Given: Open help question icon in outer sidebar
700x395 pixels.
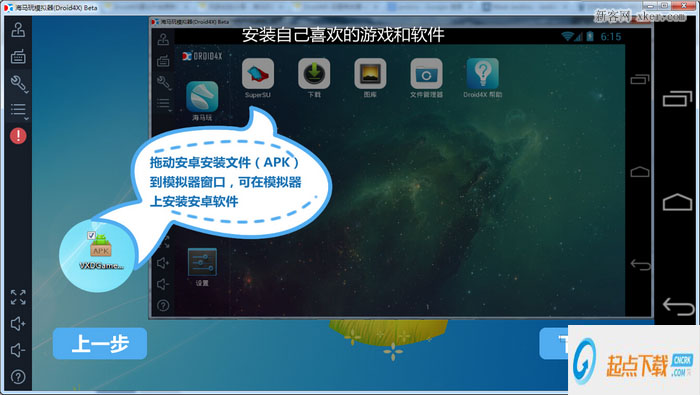Looking at the screenshot, I should click(x=18, y=377).
